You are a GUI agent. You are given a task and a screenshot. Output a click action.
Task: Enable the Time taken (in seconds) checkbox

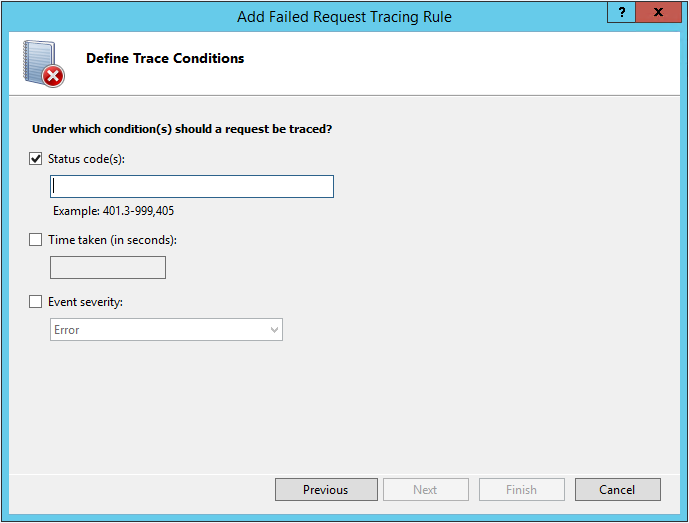coord(36,240)
